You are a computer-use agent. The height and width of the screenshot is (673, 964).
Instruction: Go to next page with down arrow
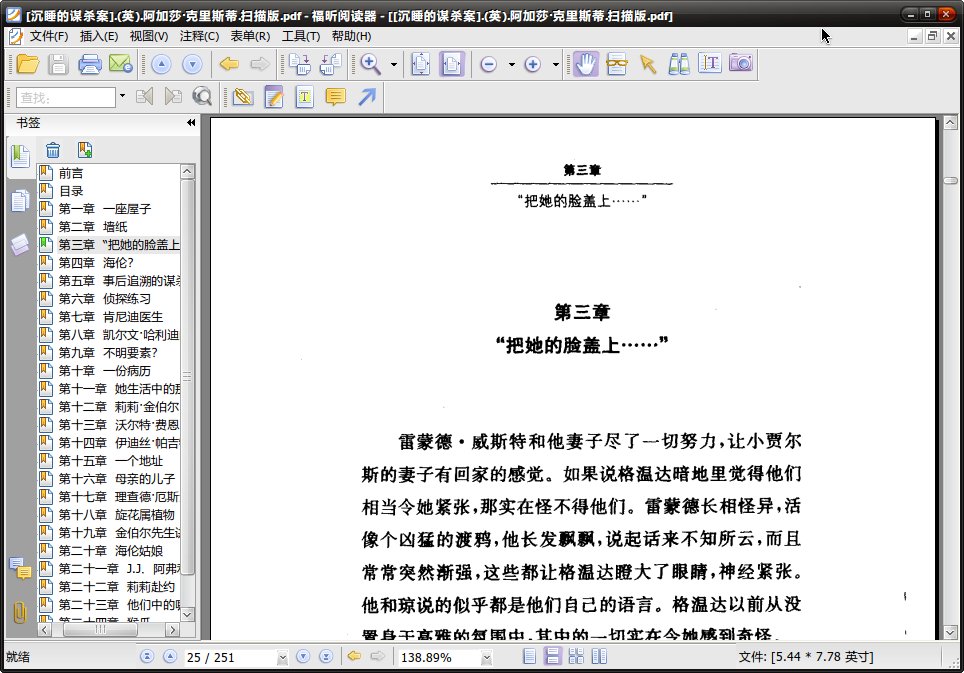192,64
